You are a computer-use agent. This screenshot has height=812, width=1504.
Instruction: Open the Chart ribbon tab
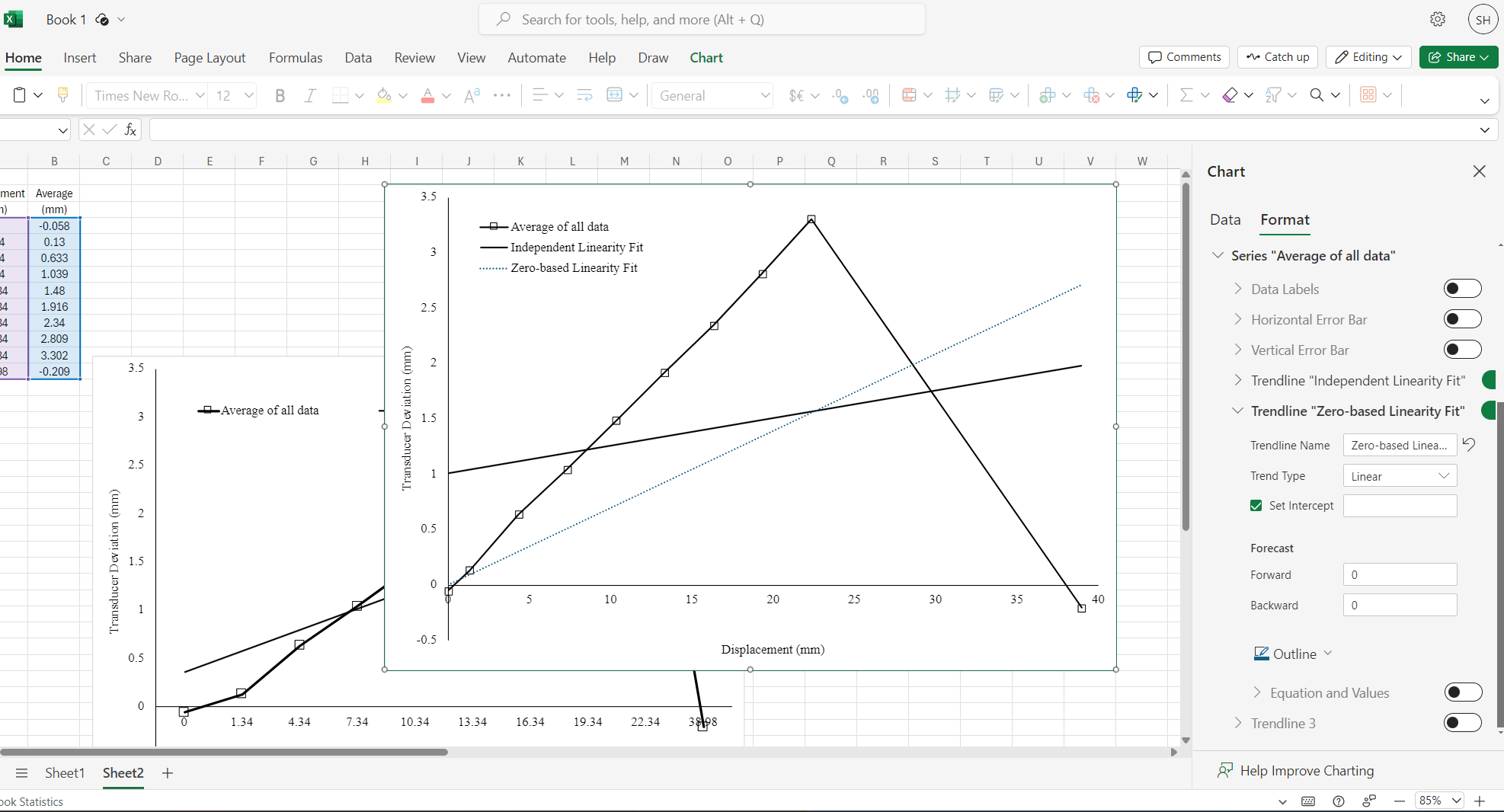(706, 58)
